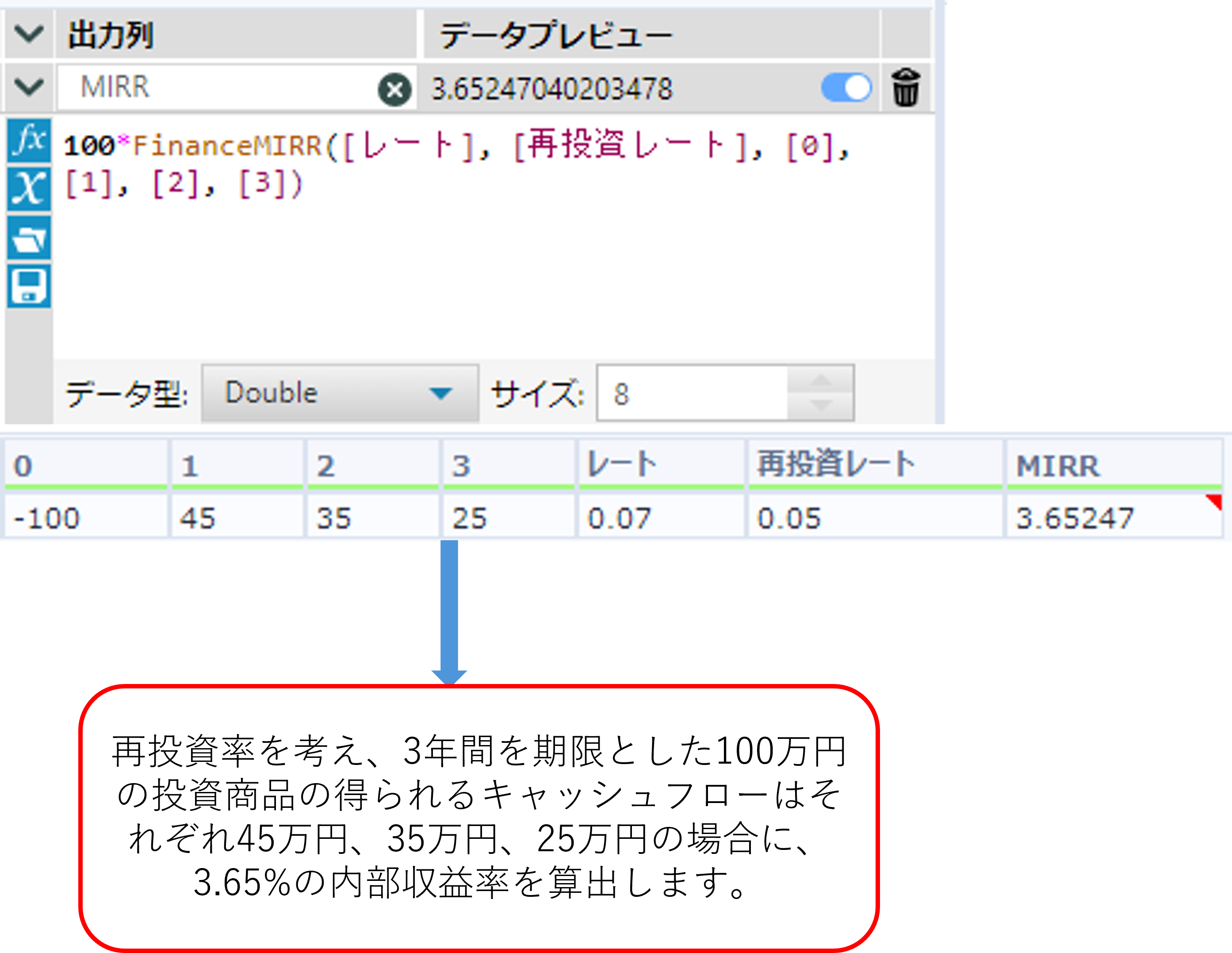The height and width of the screenshot is (953, 1232).
Task: Click into the FinanceMIRR expression editor
Action: pyautogui.click(x=491, y=254)
